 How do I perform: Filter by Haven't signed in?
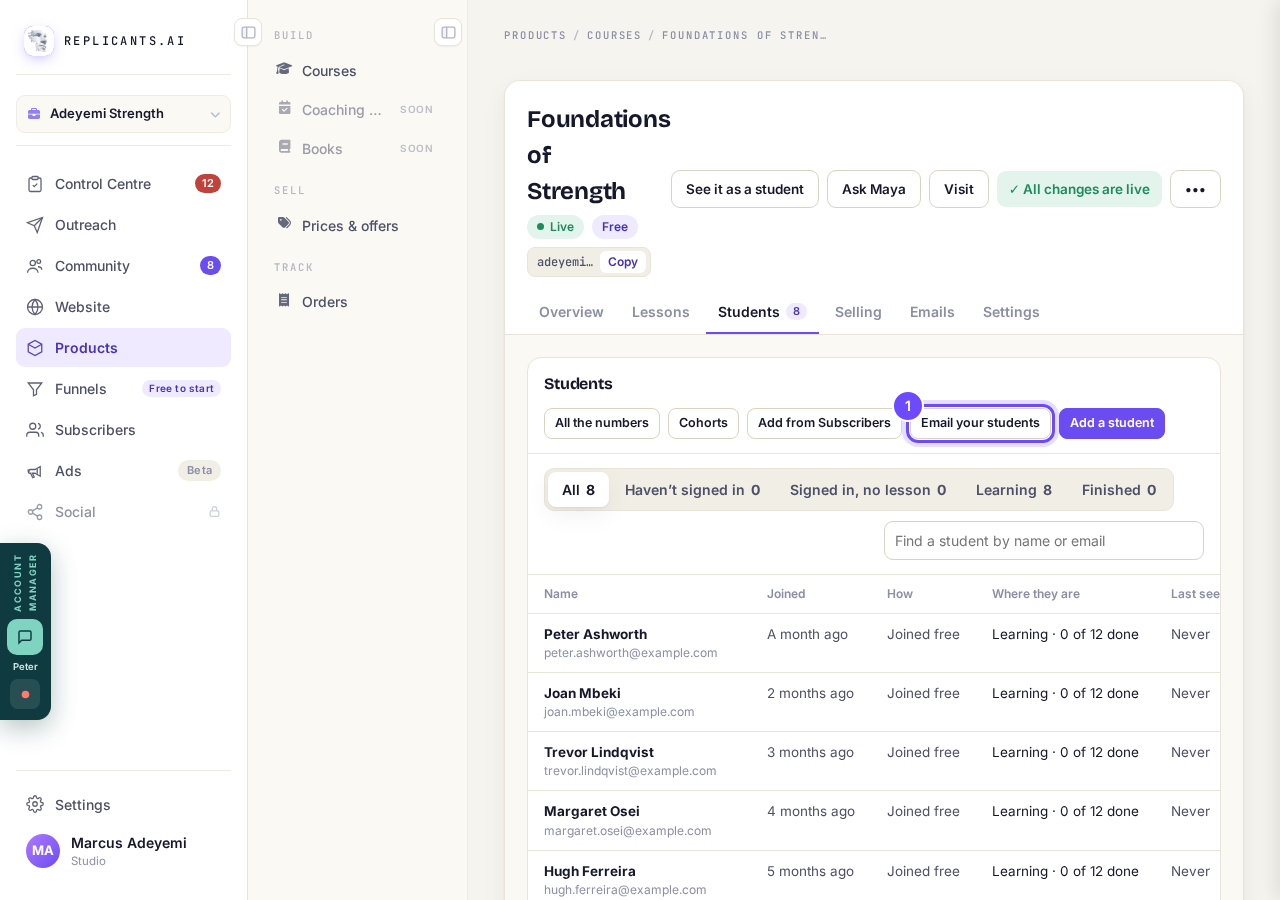coord(692,490)
